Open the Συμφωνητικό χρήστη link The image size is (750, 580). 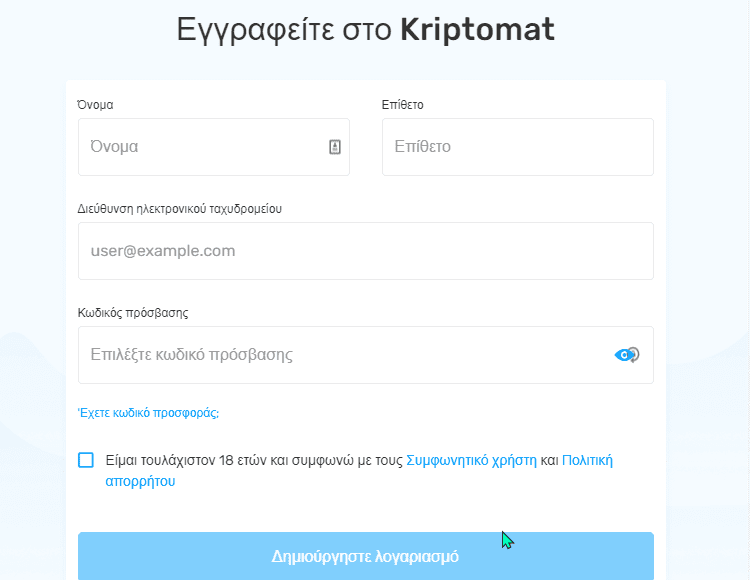(x=472, y=460)
